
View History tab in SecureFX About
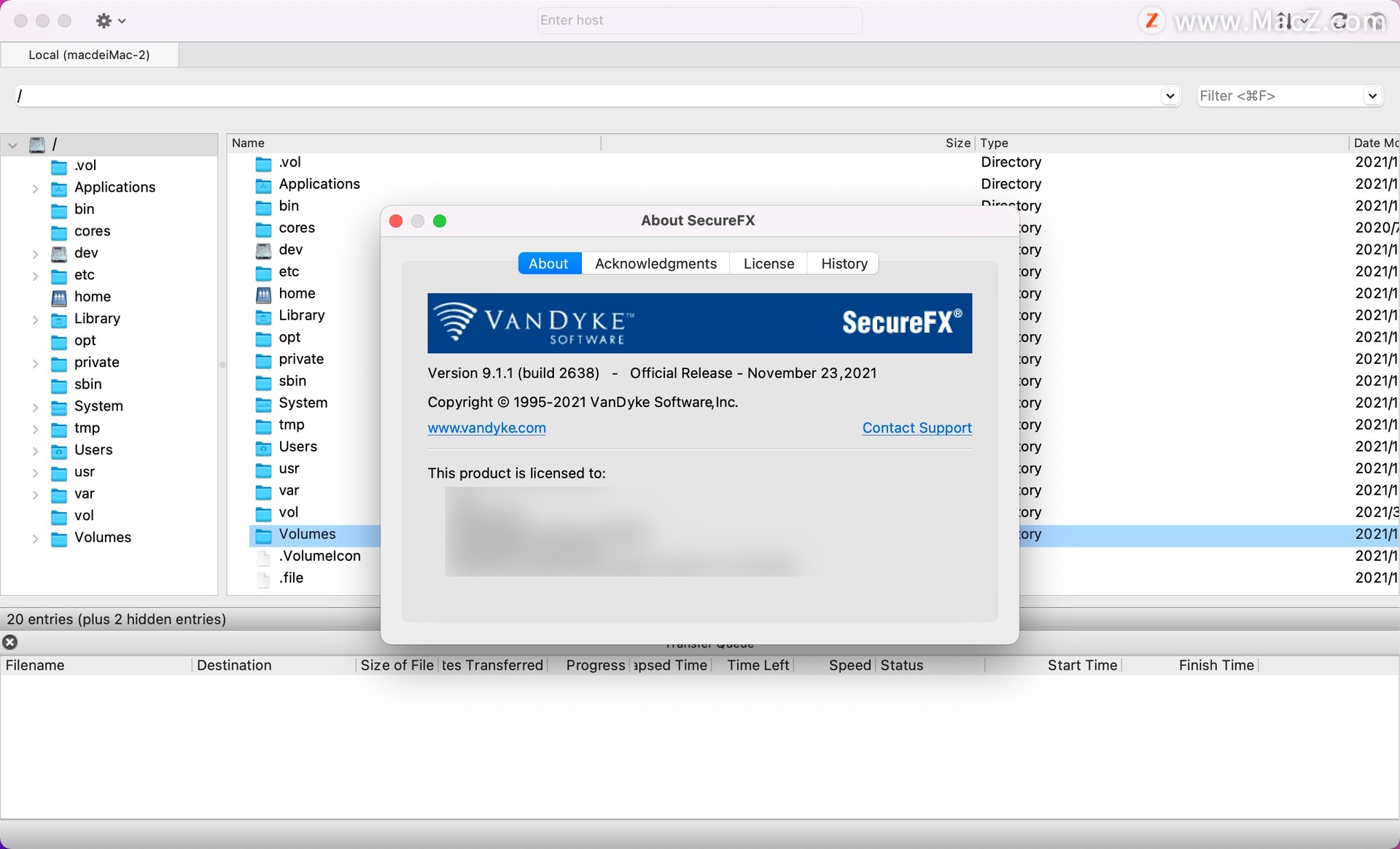[843, 263]
